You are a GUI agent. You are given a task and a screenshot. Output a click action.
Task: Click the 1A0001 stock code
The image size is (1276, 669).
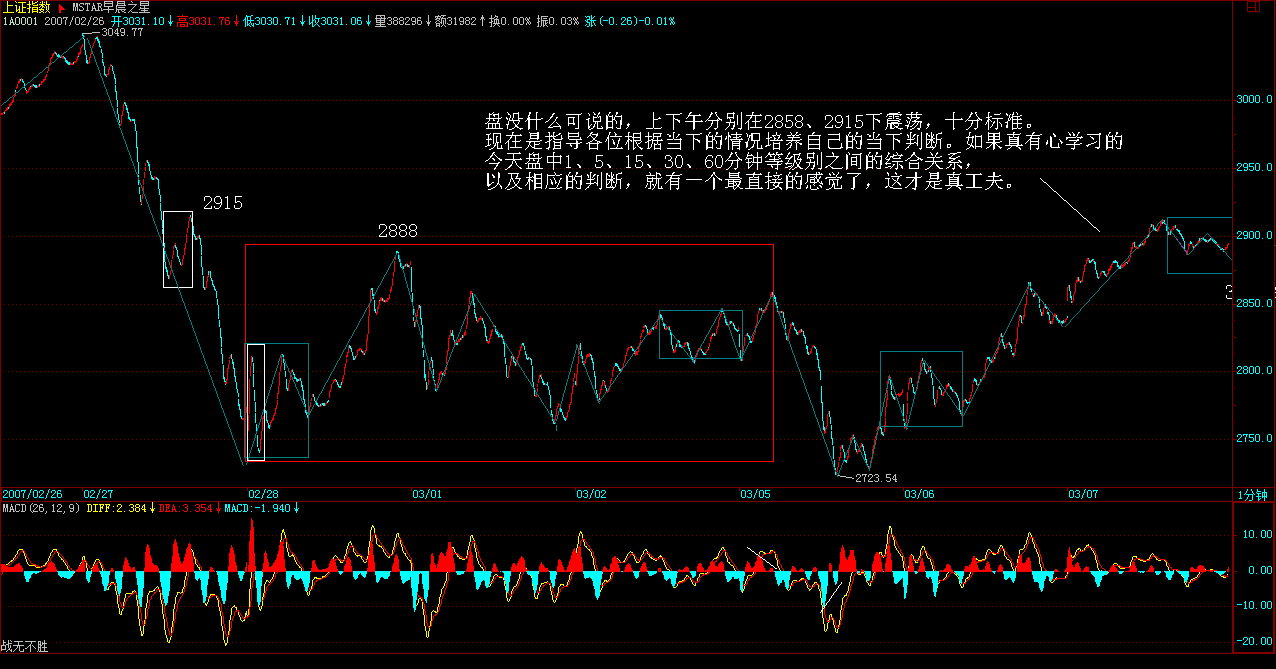point(19,21)
